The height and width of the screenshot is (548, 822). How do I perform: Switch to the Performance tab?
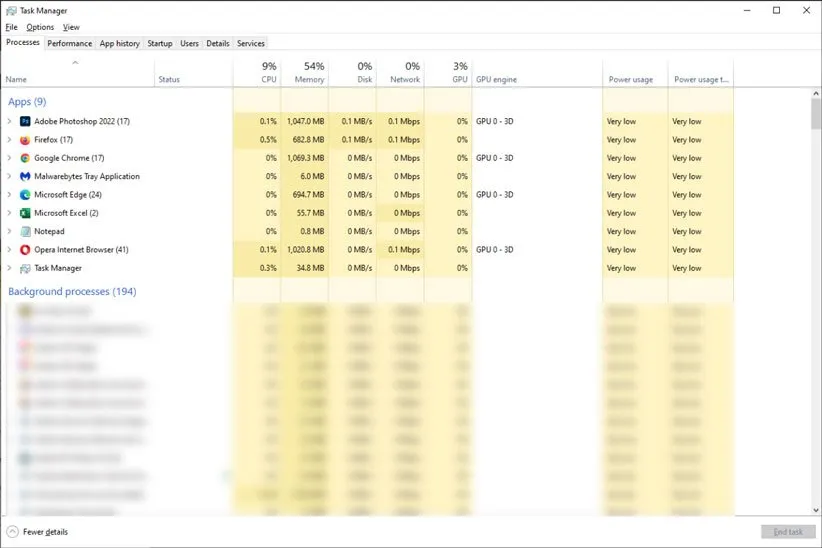tap(70, 44)
